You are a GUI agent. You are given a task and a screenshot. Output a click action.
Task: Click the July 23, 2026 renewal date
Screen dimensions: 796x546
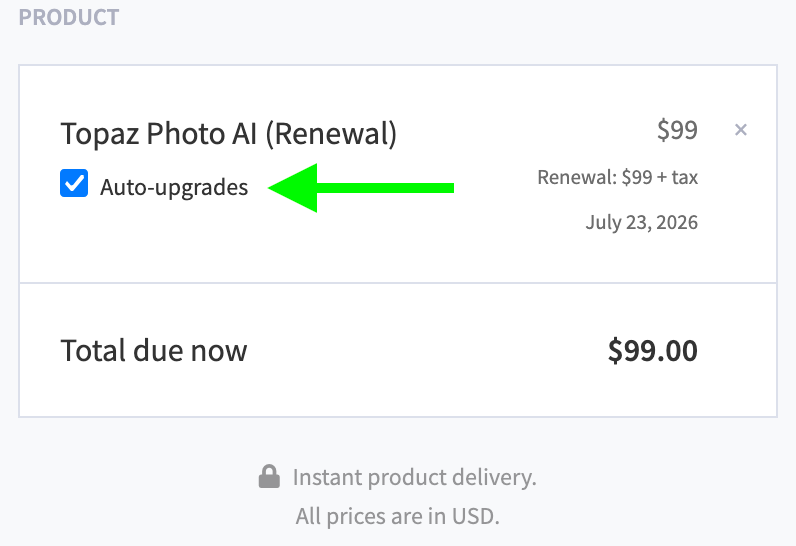[x=642, y=222]
